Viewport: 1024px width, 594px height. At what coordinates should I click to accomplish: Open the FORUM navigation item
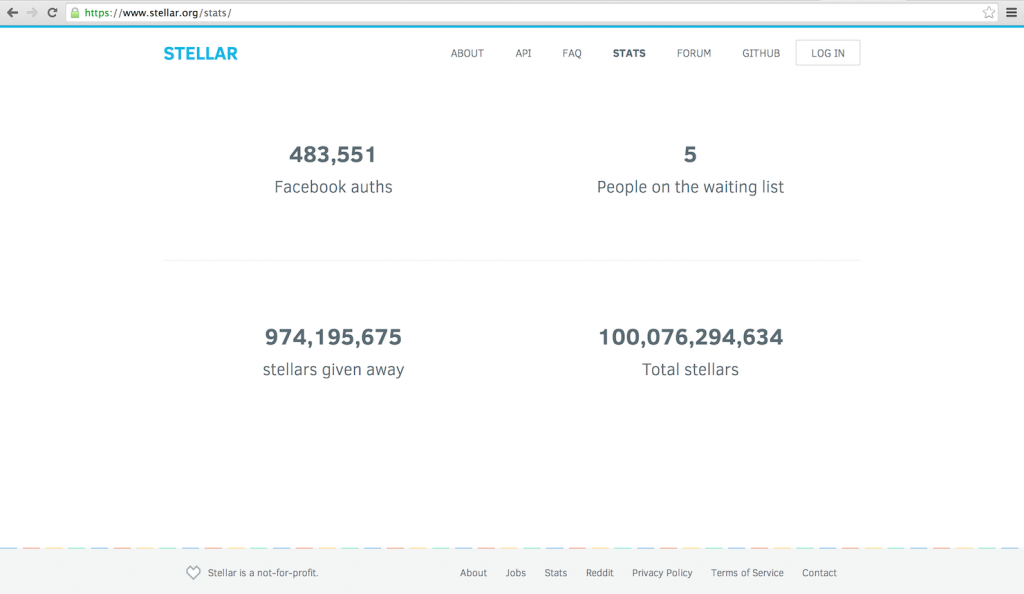pyautogui.click(x=693, y=53)
